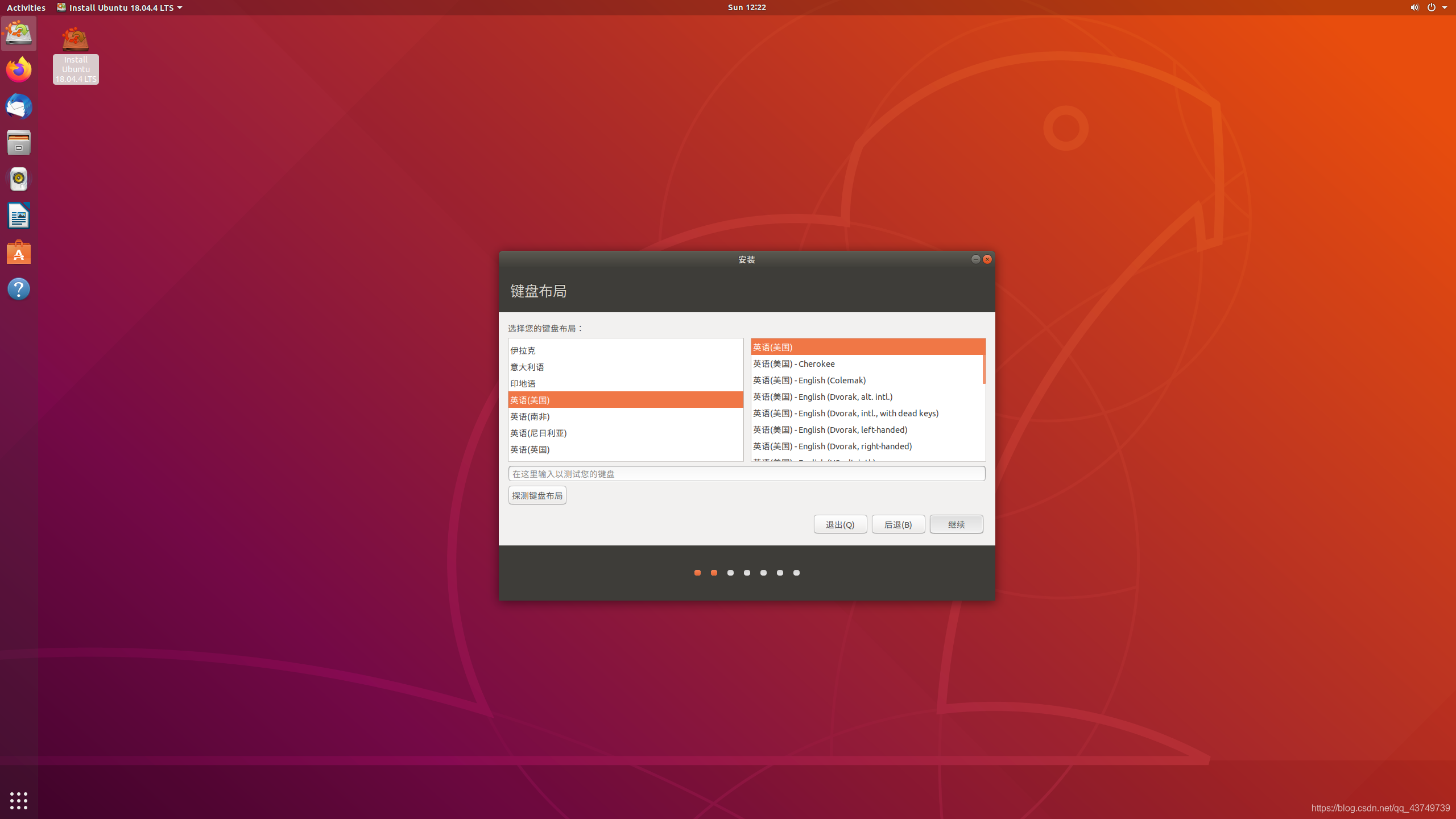Viewport: 1456px width, 819px height.
Task: Open the Help icon in the dock
Action: [19, 289]
